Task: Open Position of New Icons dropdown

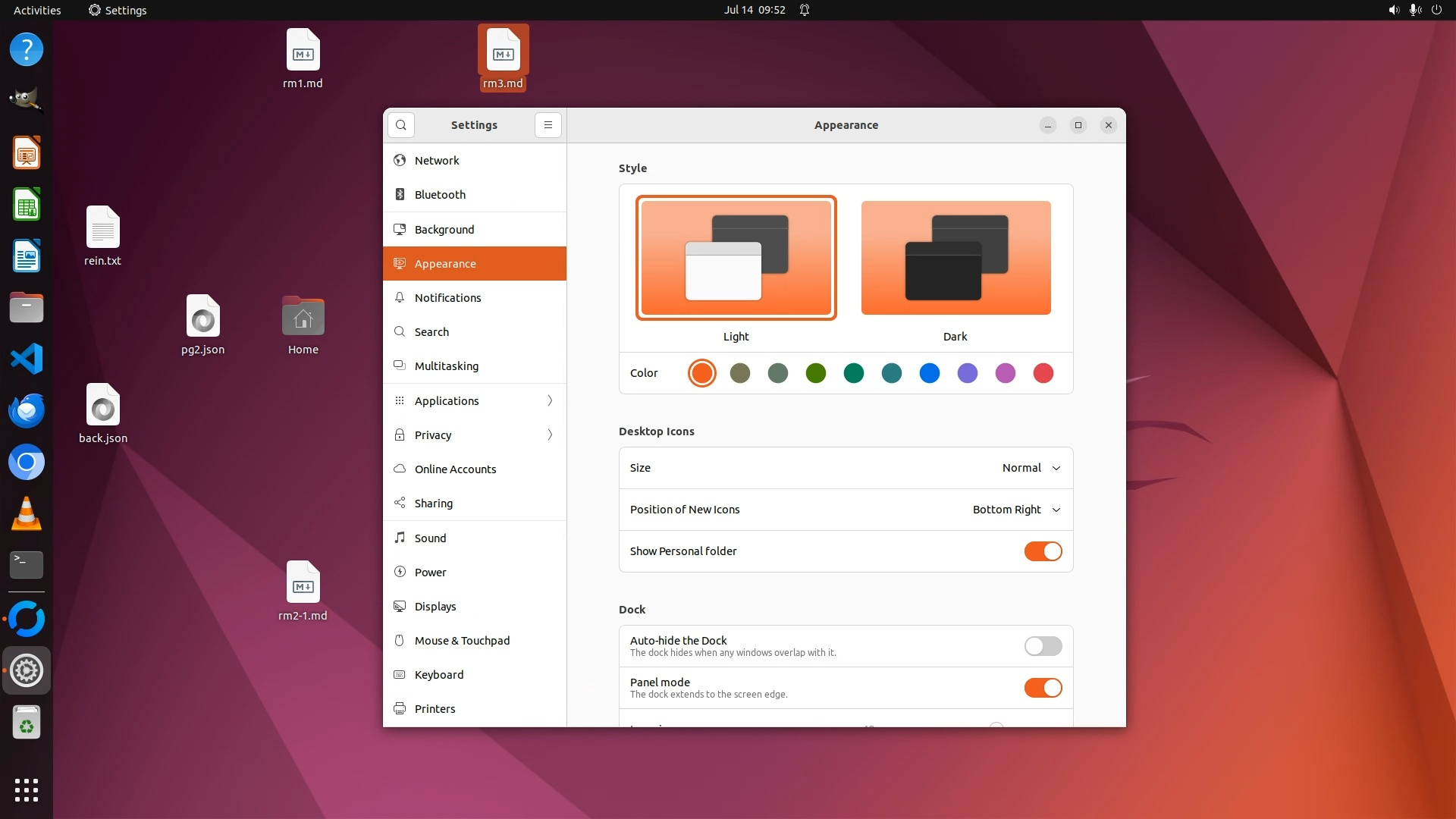Action: coord(1016,510)
